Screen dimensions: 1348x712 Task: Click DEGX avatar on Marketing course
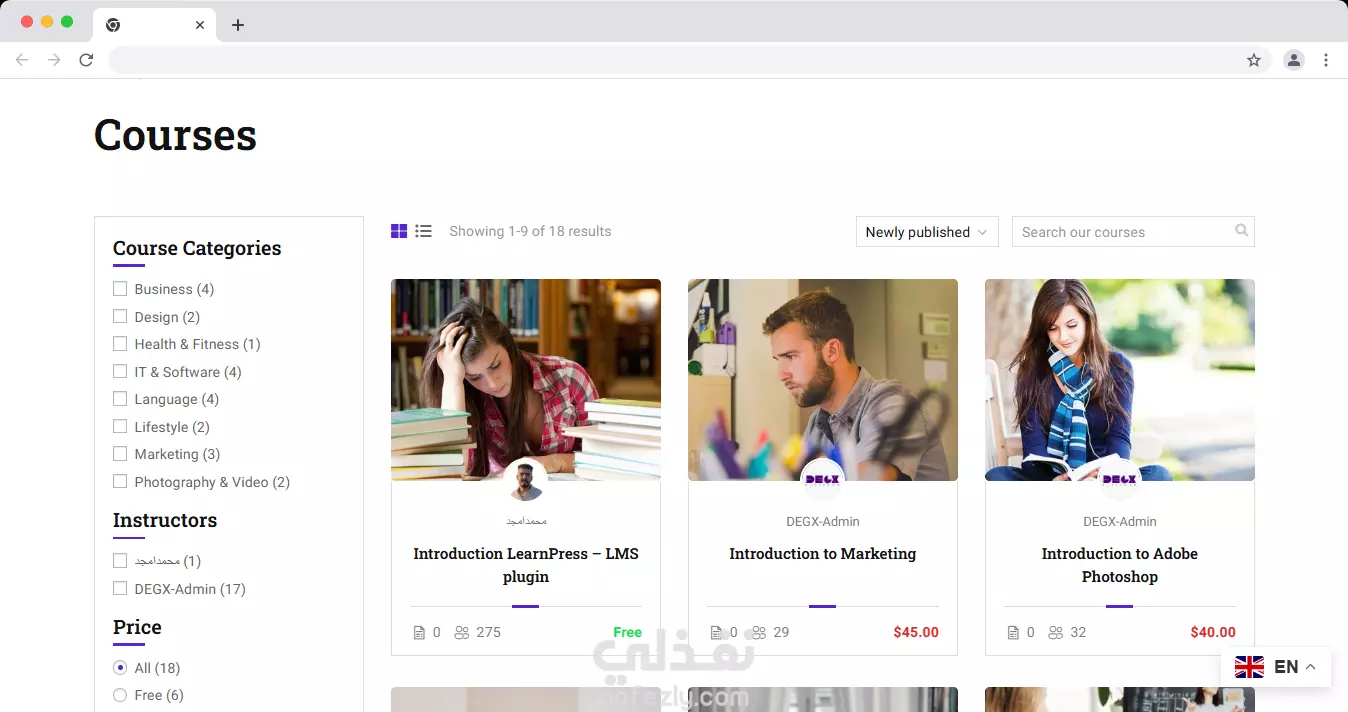823,481
